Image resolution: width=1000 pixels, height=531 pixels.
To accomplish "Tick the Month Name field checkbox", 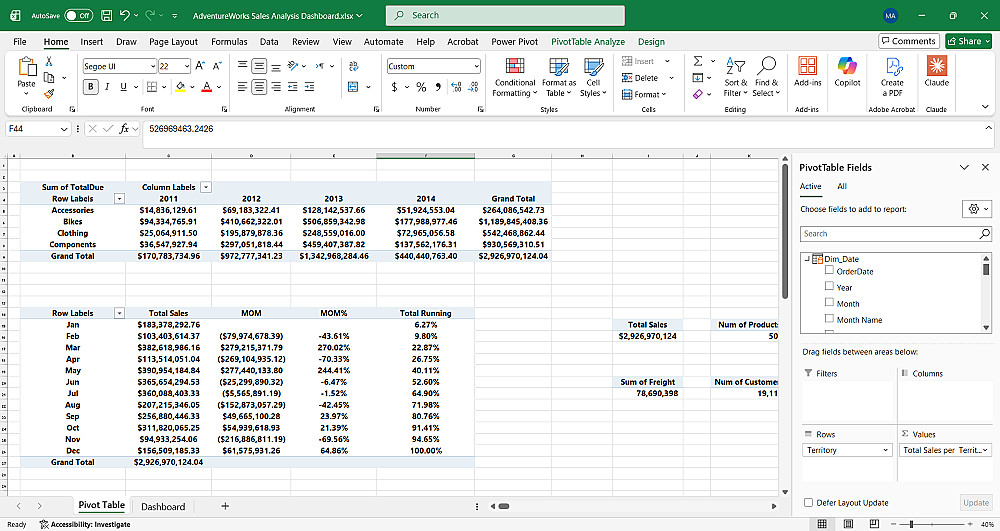I will (829, 318).
